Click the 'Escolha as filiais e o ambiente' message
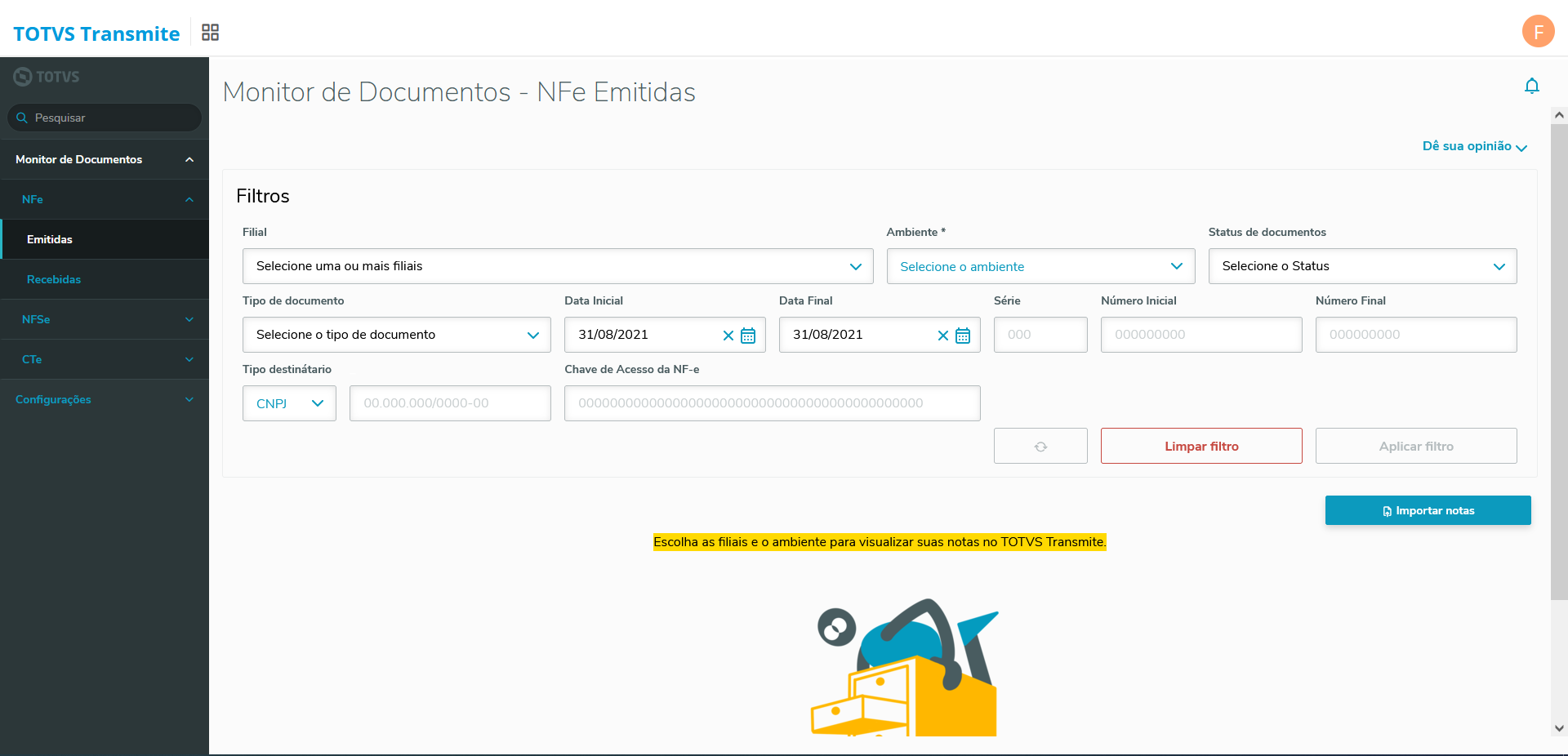Screen dimensions: 1568x756 (880, 542)
